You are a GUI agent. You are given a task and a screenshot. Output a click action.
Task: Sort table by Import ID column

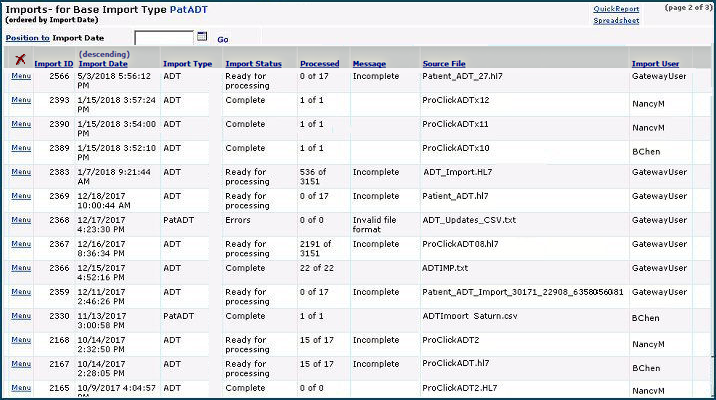[53, 64]
